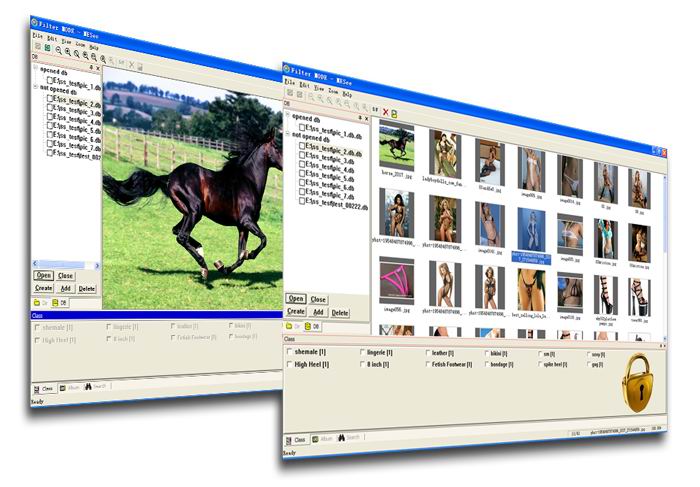Close the DB panel in right window
The width and height of the screenshot is (700, 487).
coord(367,119)
